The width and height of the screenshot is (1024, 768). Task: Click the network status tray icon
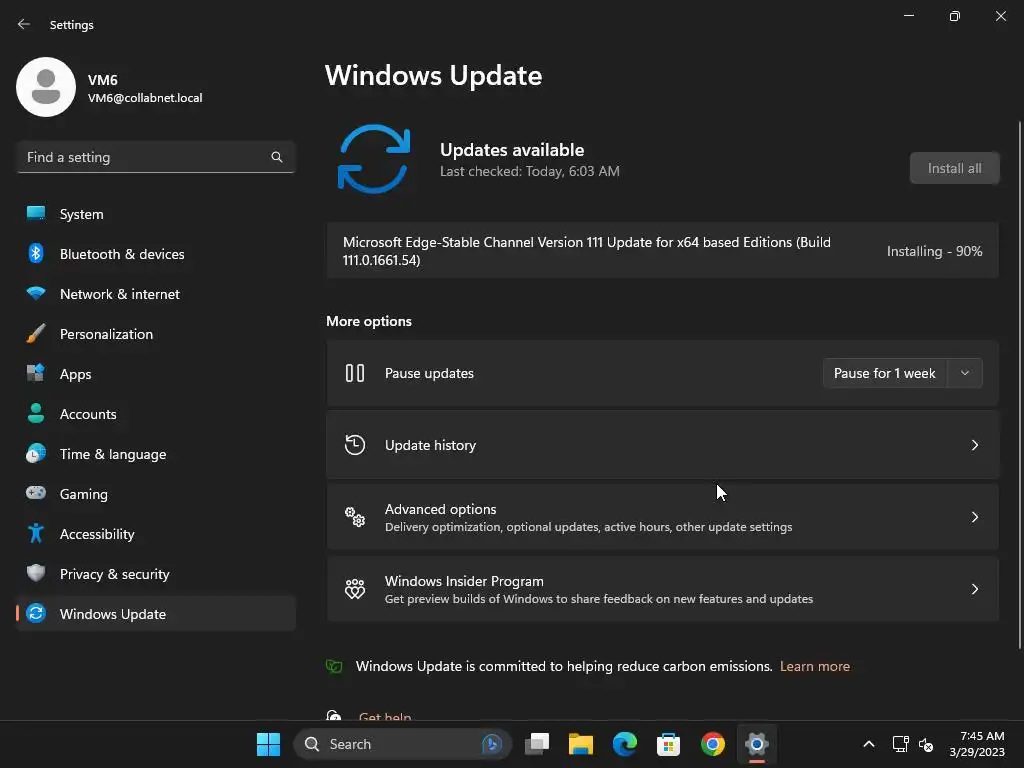pyautogui.click(x=901, y=744)
